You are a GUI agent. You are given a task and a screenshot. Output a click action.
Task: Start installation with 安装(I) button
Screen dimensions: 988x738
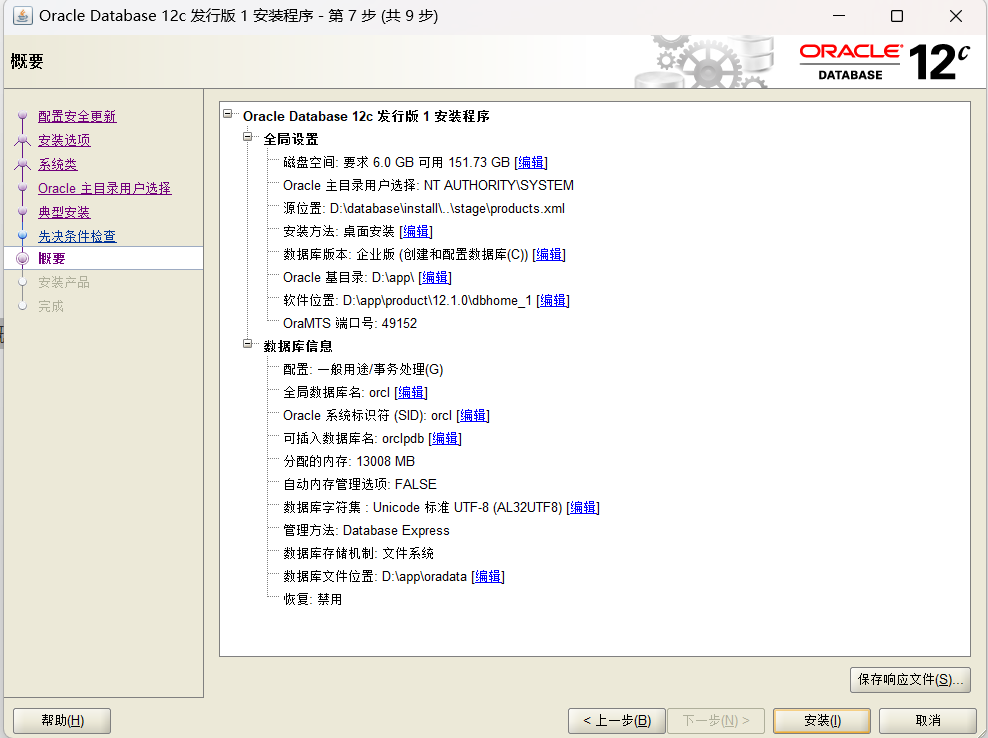[x=822, y=720]
